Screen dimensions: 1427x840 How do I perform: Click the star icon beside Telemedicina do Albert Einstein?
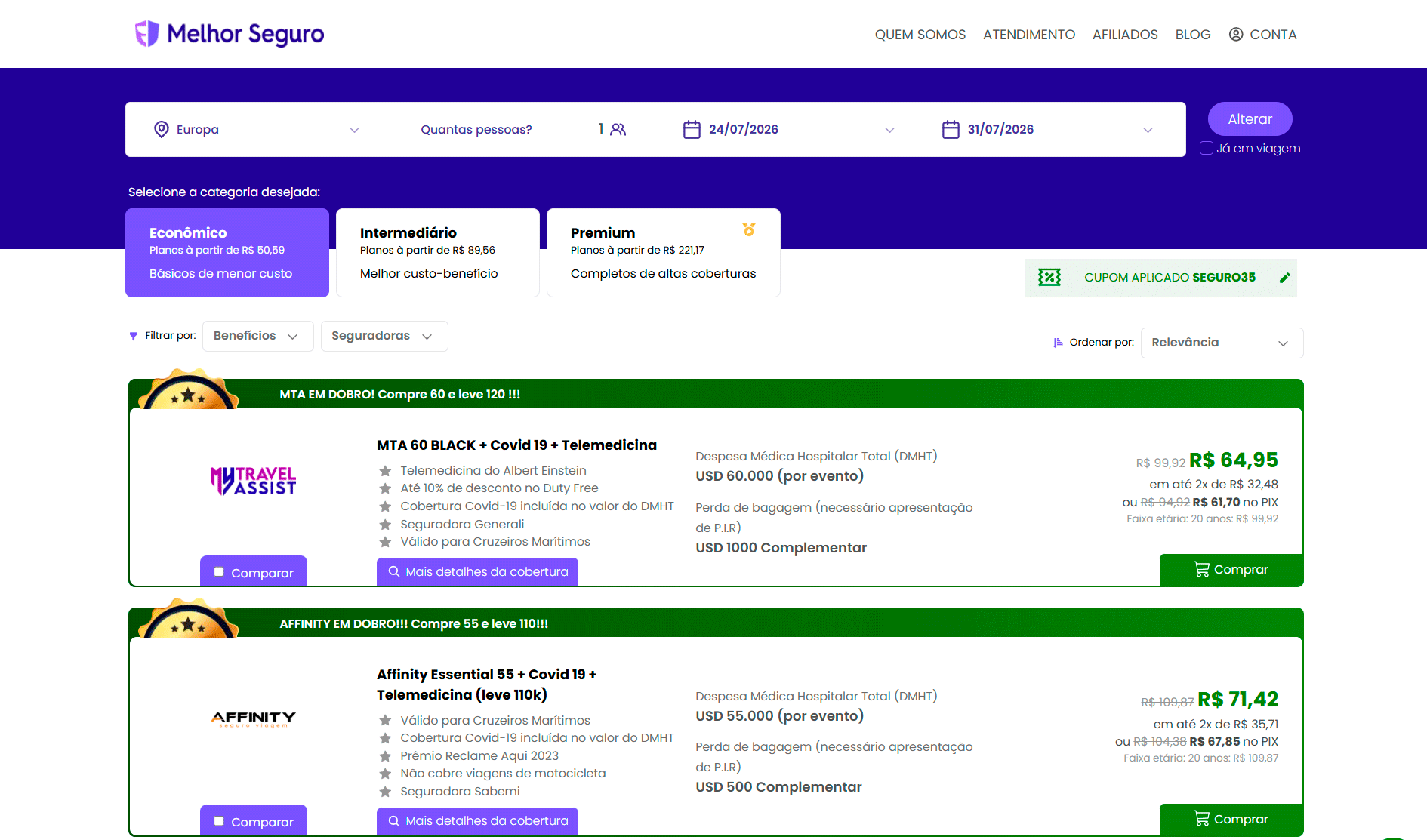[x=385, y=471]
